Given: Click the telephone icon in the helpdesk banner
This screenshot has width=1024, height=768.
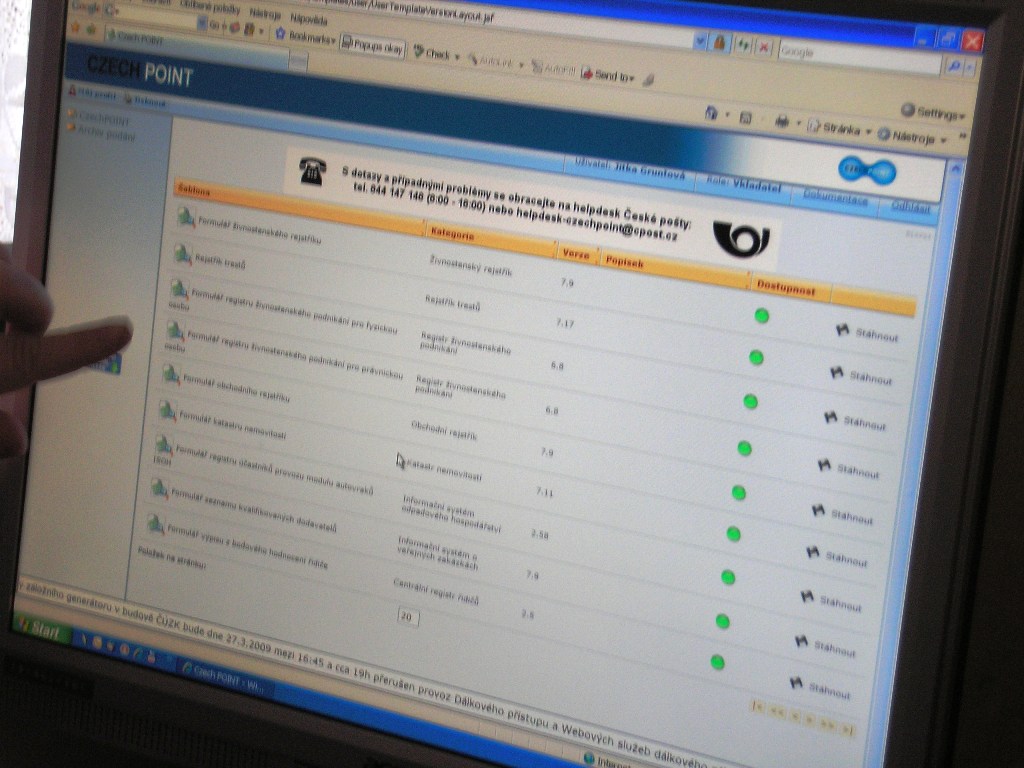Looking at the screenshot, I should tap(312, 172).
